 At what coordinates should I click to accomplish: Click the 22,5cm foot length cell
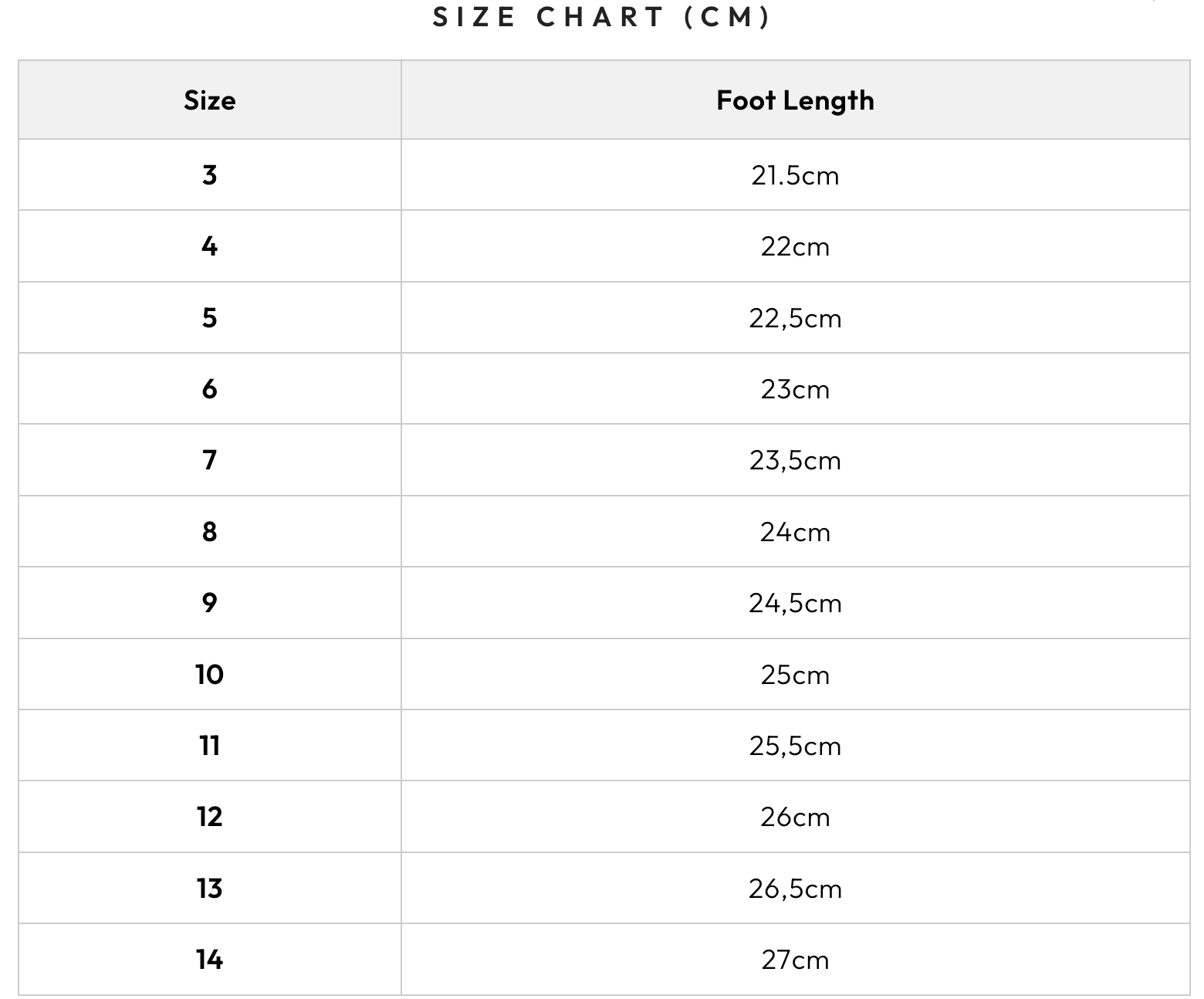coord(795,318)
